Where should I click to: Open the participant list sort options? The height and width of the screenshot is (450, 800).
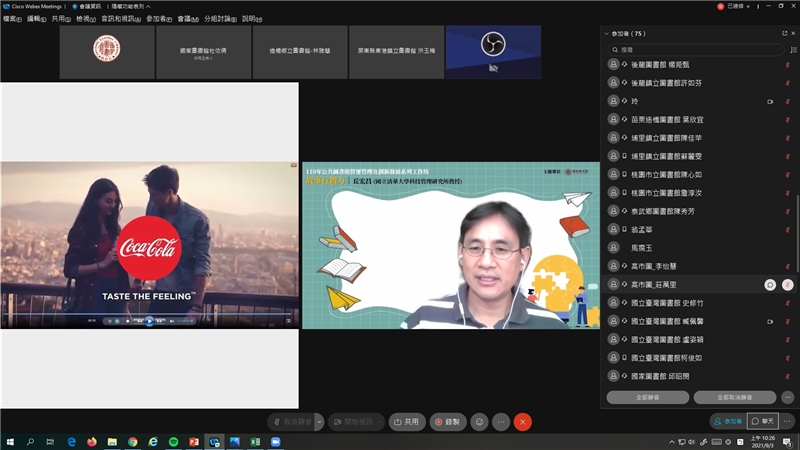793,49
